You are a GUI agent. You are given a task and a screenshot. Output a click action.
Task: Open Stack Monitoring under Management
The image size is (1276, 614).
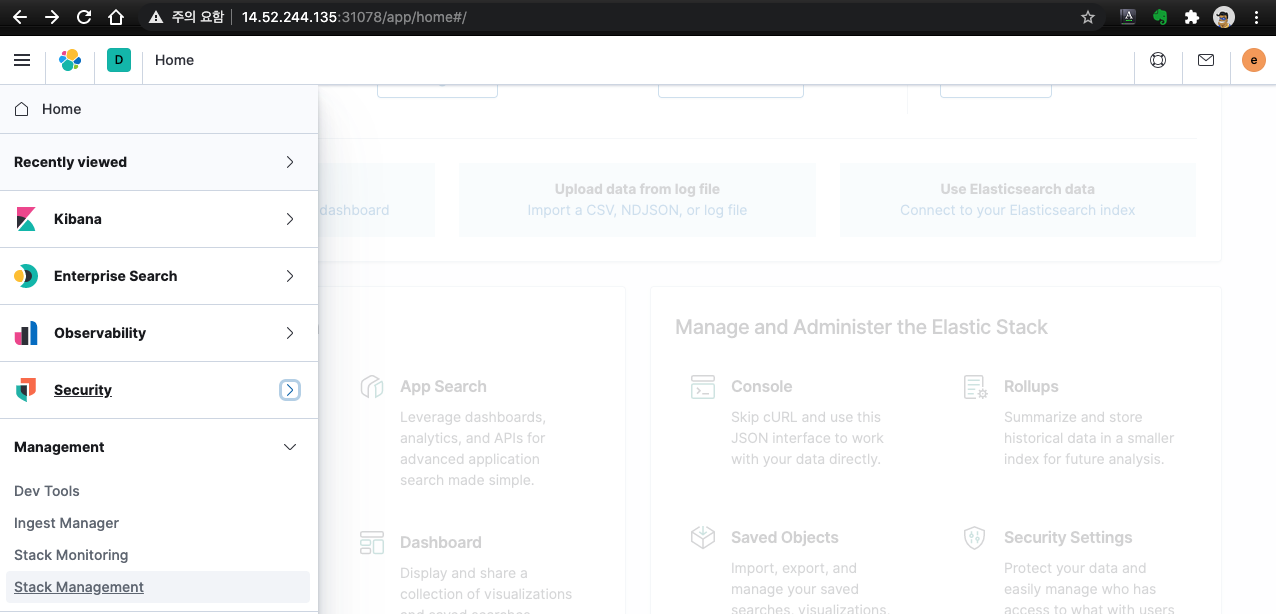[x=71, y=555]
